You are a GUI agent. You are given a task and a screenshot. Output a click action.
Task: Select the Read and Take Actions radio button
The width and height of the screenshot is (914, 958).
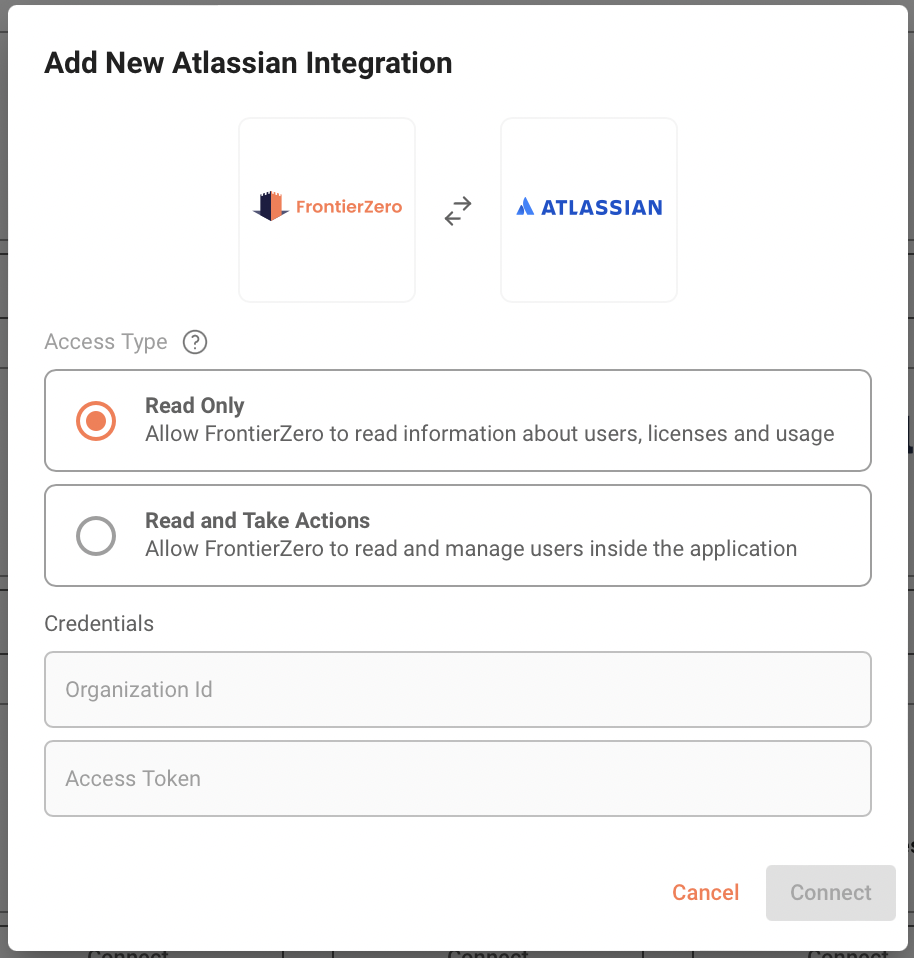tap(96, 536)
